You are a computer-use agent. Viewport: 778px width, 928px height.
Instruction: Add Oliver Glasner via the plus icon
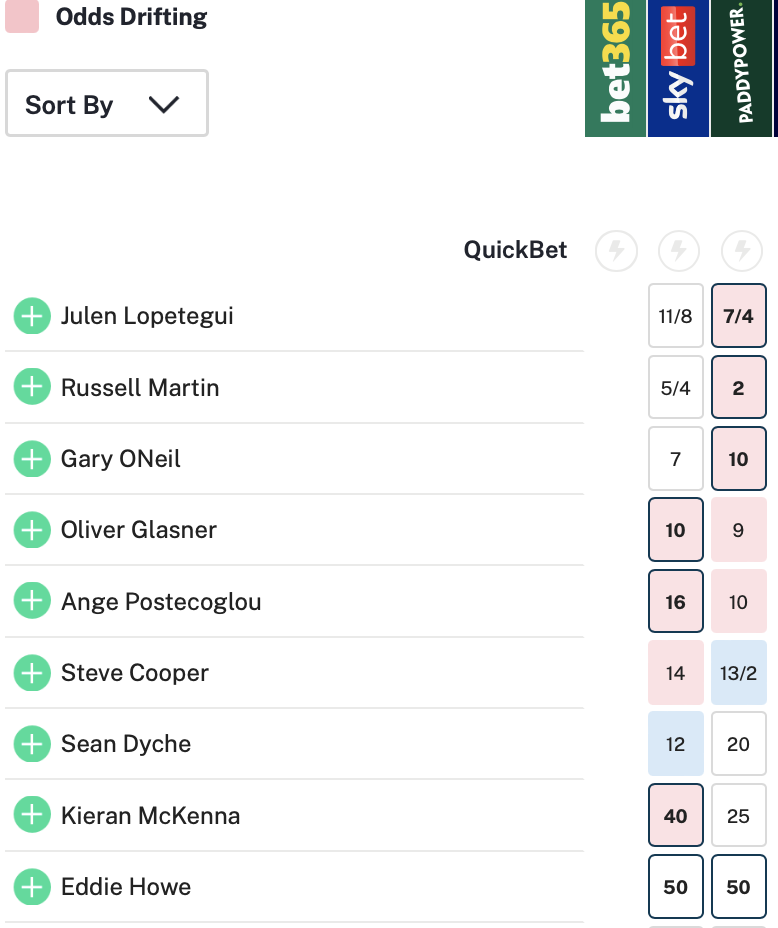[x=32, y=530]
